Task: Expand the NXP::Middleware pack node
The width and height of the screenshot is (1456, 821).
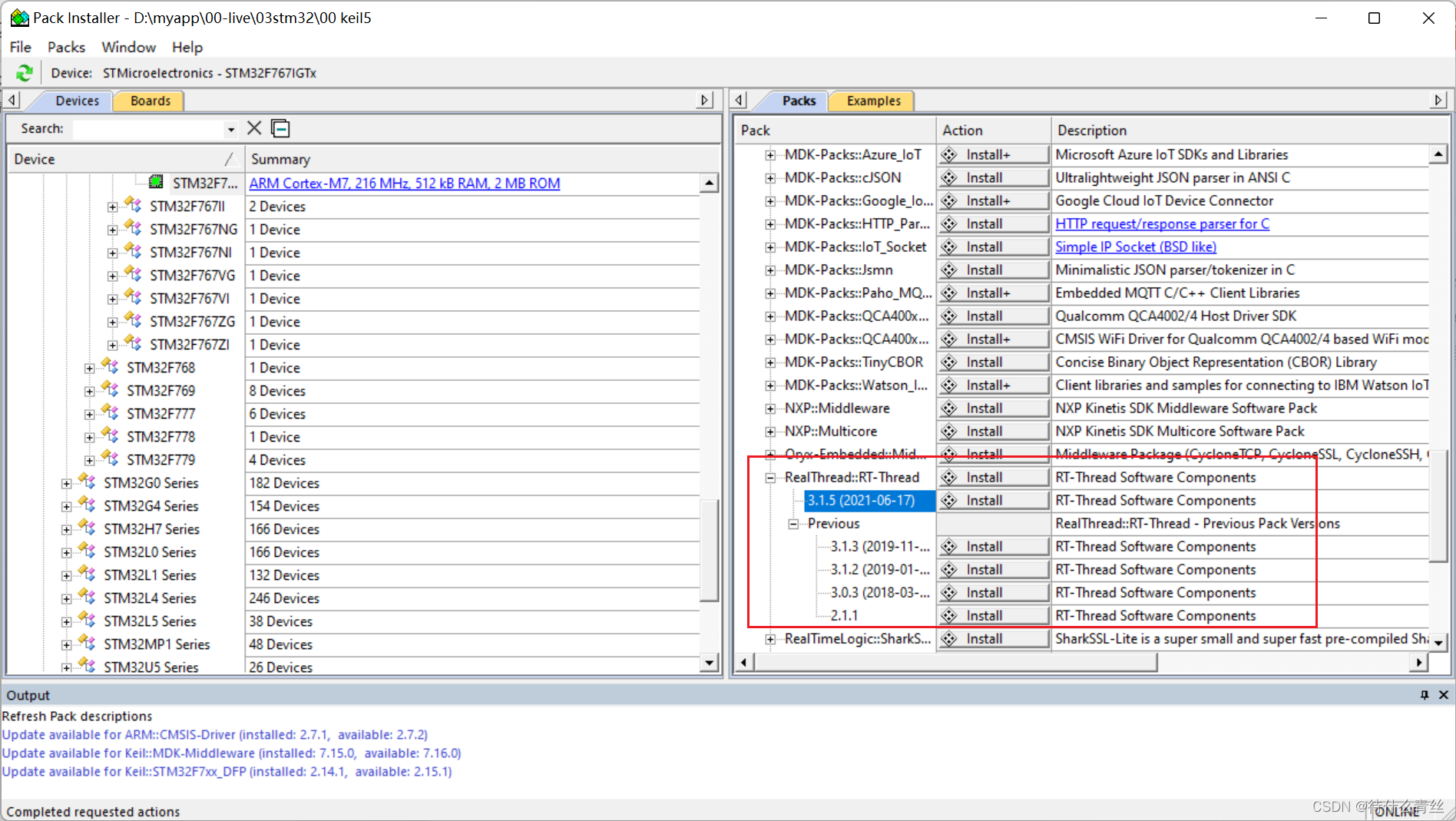Action: pos(769,409)
